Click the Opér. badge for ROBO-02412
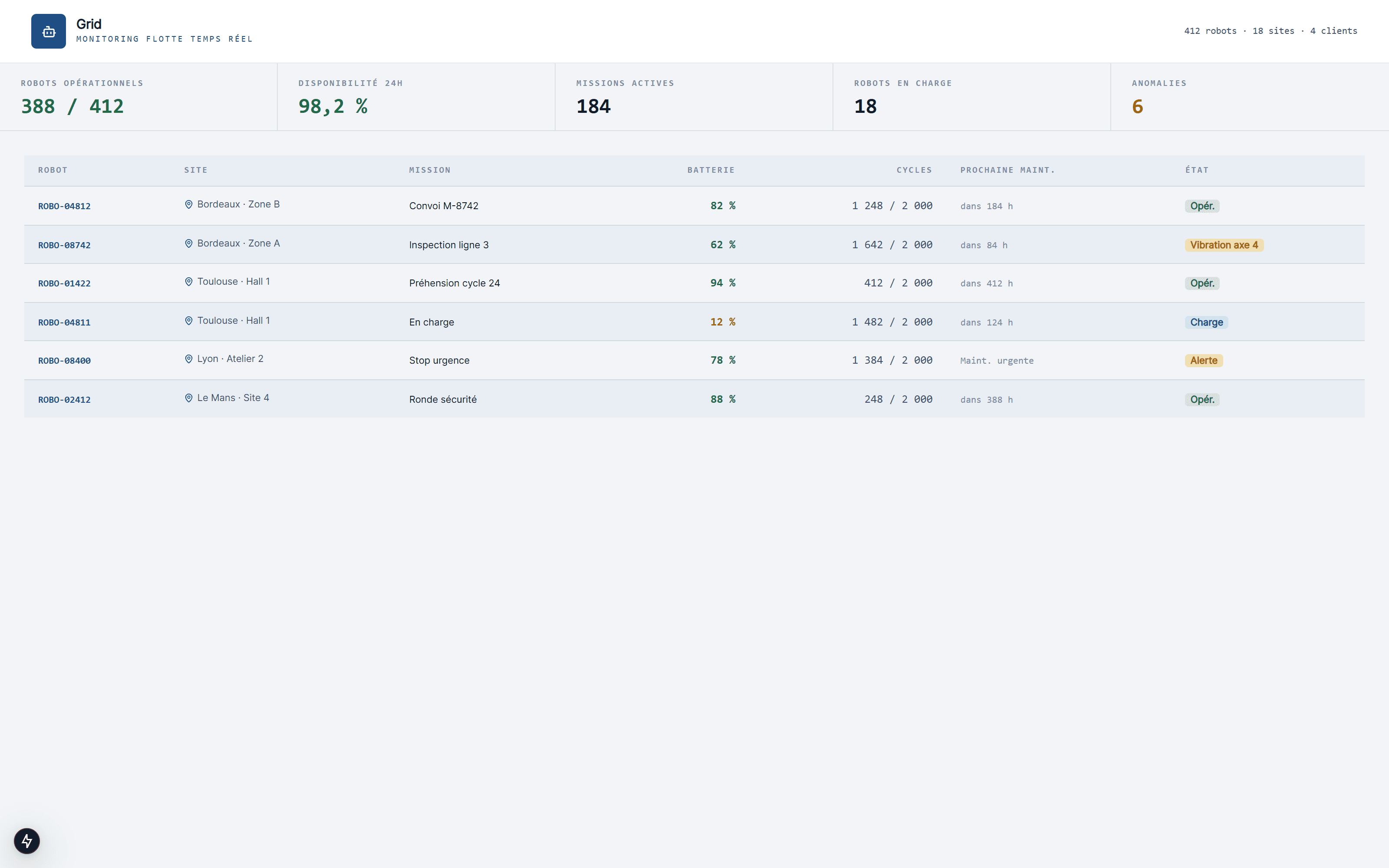The height and width of the screenshot is (868, 1389). pos(1202,400)
